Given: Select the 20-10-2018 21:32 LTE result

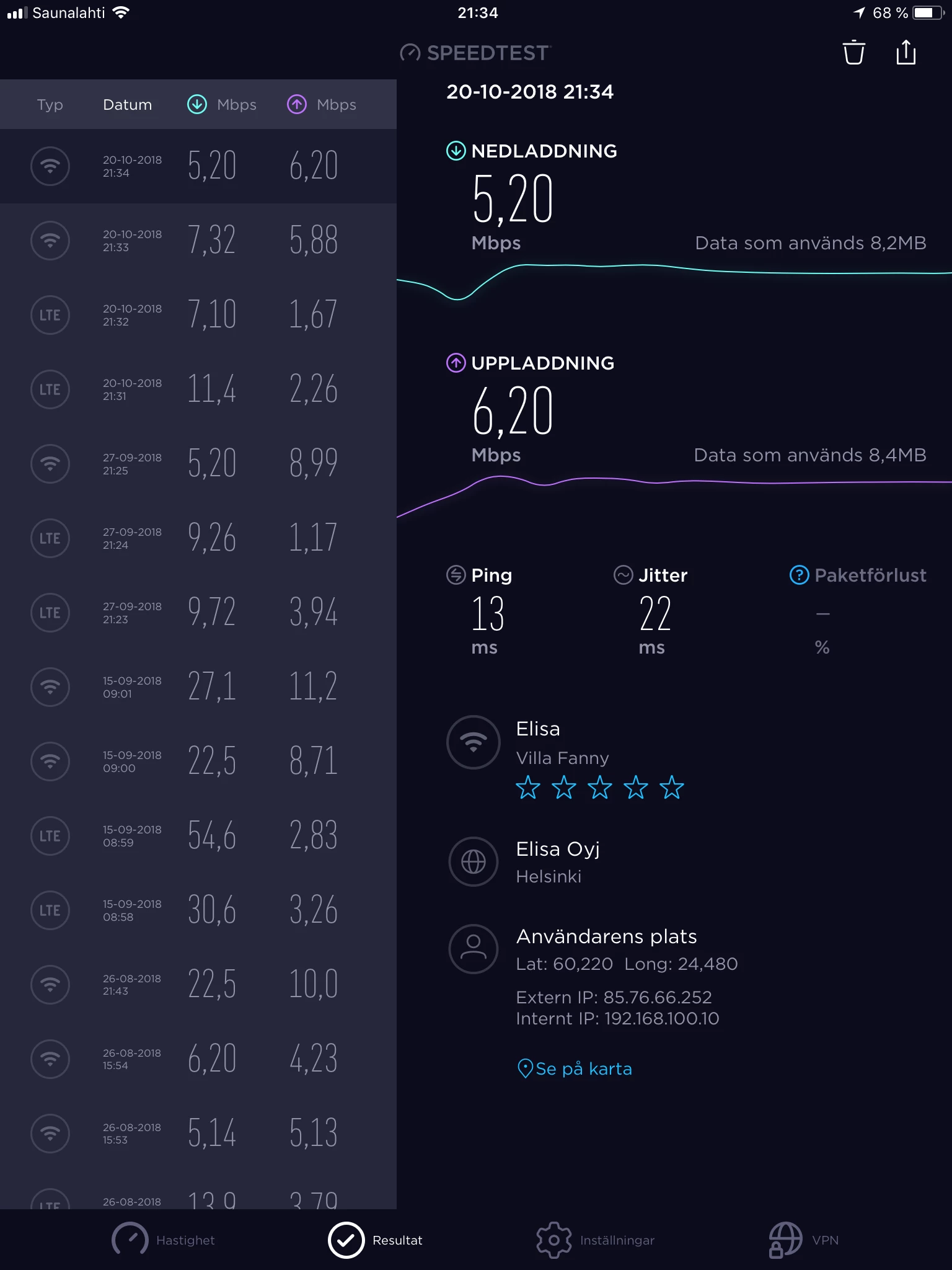Looking at the screenshot, I should point(198,315).
